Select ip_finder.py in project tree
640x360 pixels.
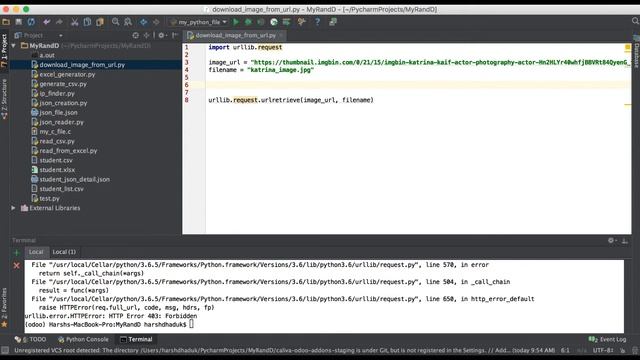point(53,93)
